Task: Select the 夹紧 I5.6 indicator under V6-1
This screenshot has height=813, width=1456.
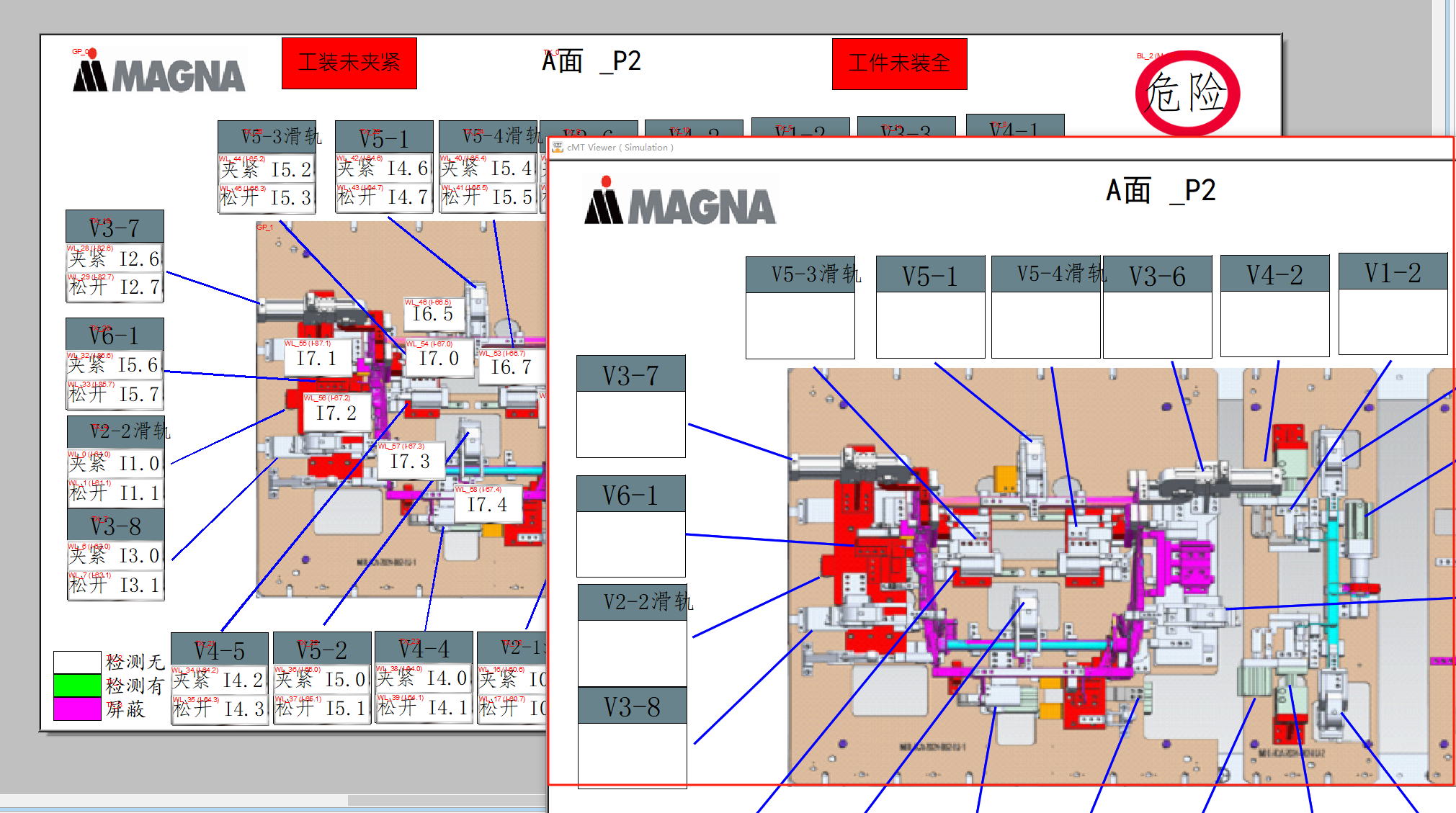Action: coord(115,365)
